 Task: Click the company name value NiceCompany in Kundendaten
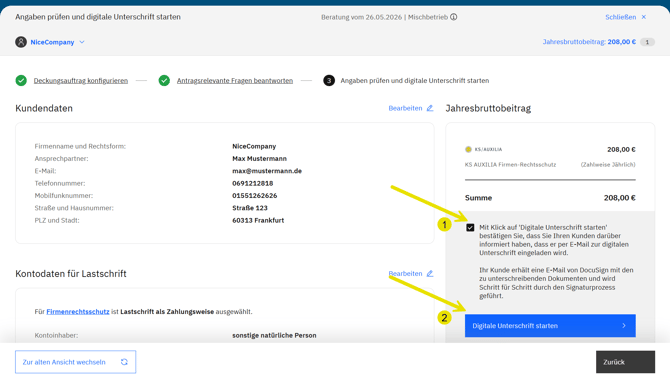click(254, 146)
